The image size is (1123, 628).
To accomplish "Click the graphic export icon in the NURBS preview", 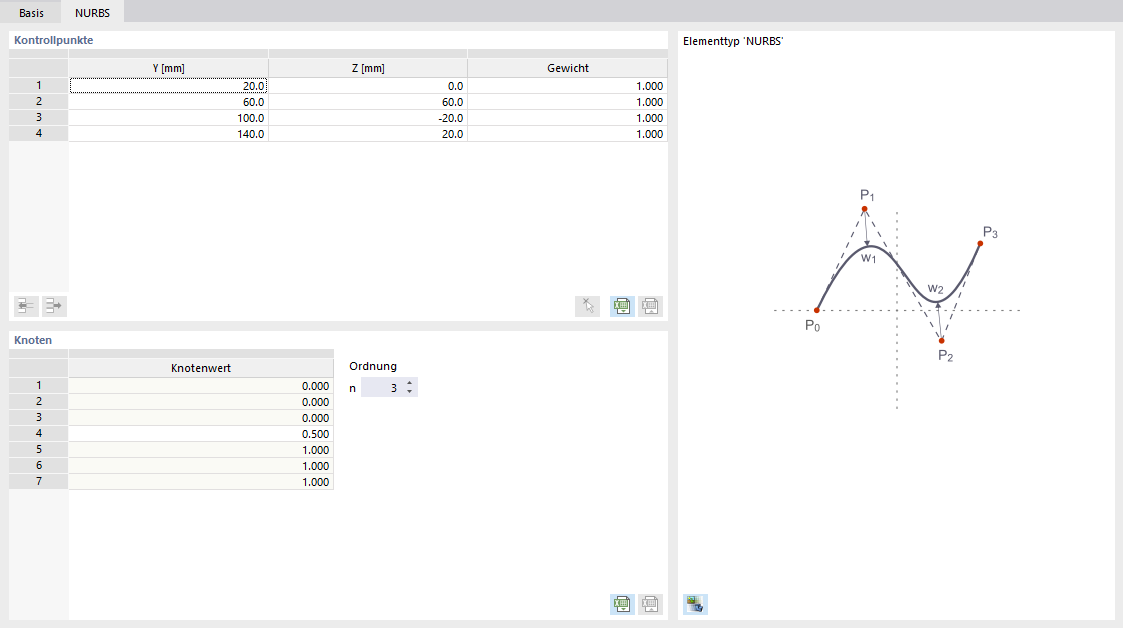I will point(694,604).
